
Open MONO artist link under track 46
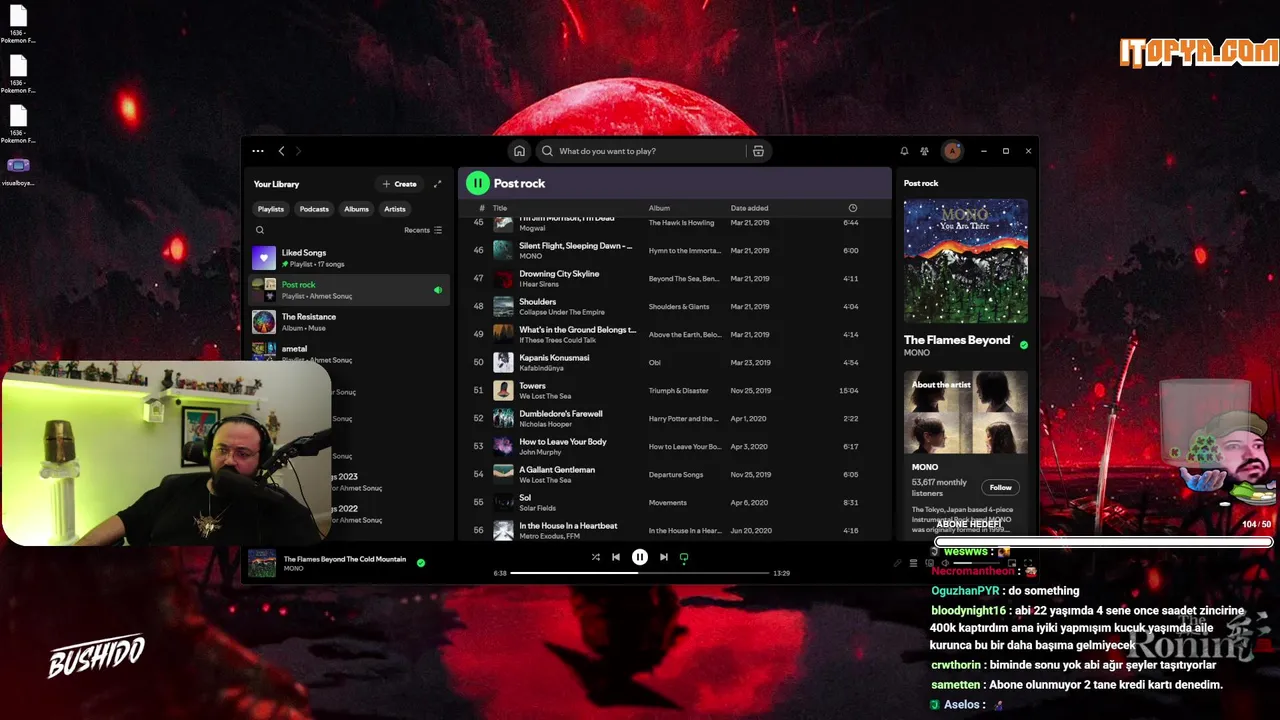(530, 257)
